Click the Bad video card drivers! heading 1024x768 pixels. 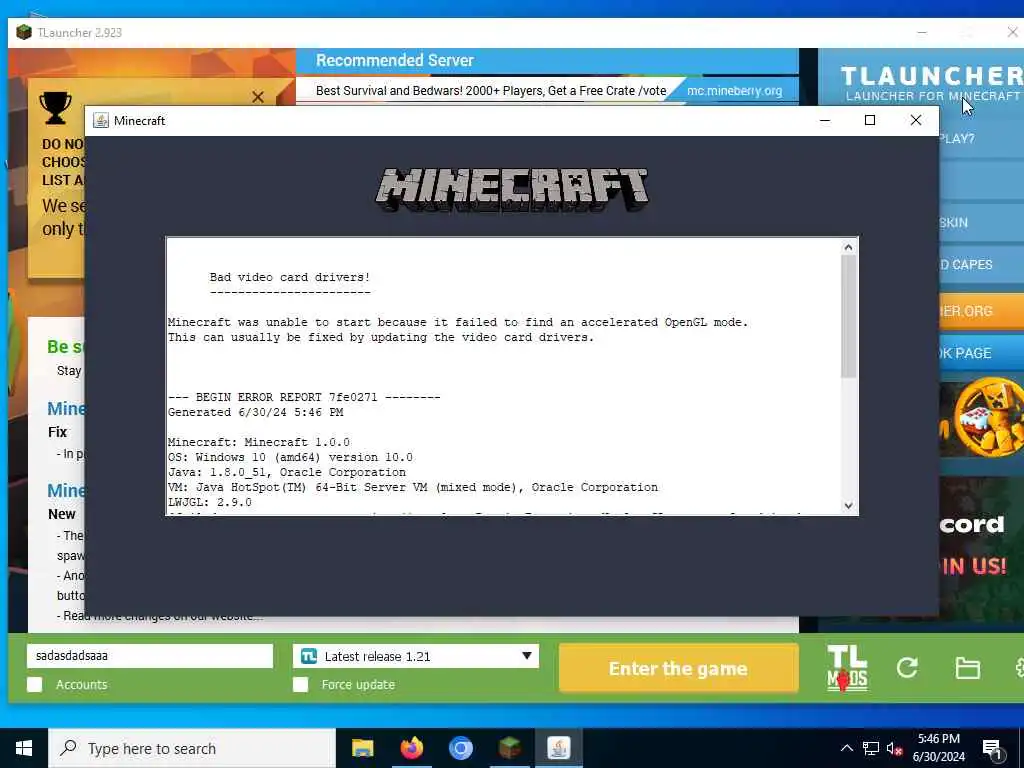pyautogui.click(x=289, y=277)
